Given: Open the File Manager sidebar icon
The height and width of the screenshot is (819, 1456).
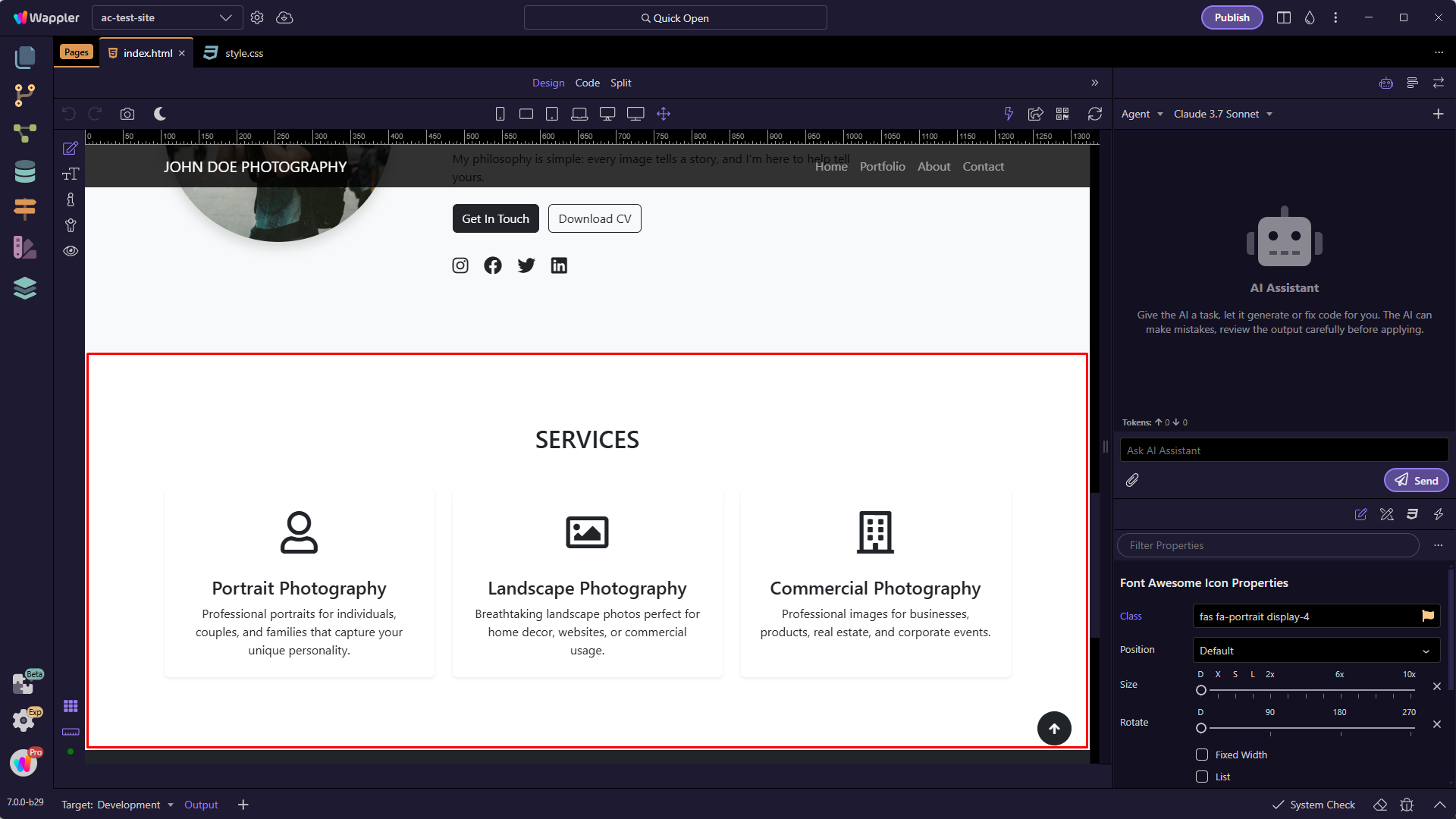Looking at the screenshot, I should pos(25,58).
